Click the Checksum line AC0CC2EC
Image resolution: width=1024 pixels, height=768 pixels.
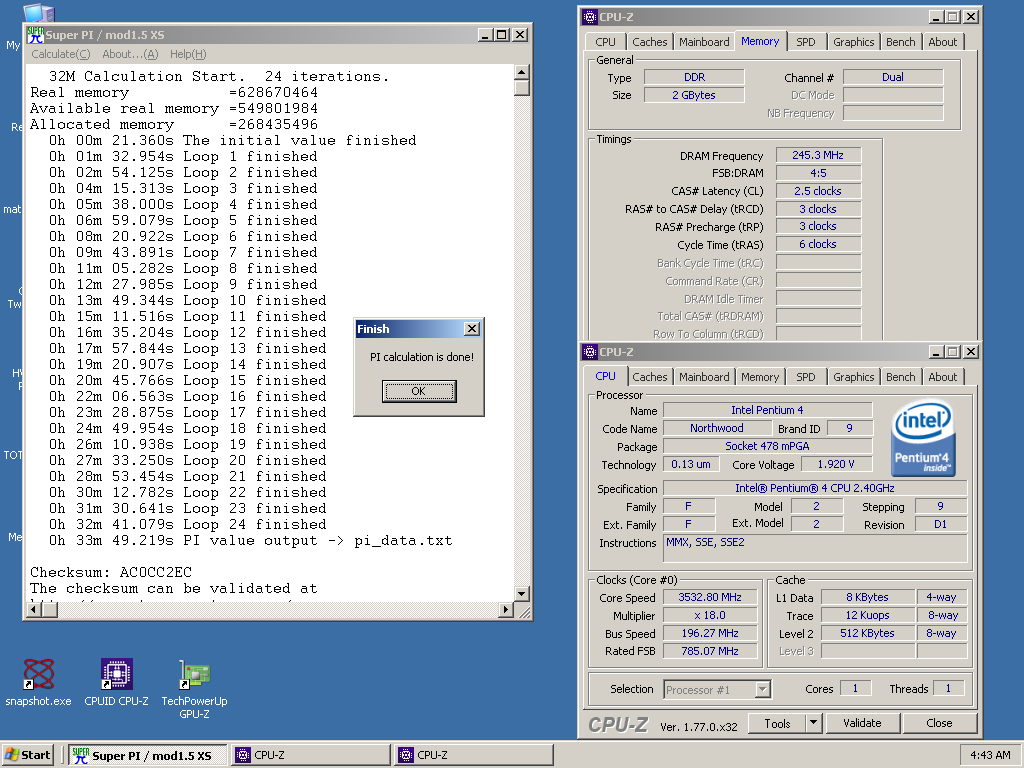point(111,573)
